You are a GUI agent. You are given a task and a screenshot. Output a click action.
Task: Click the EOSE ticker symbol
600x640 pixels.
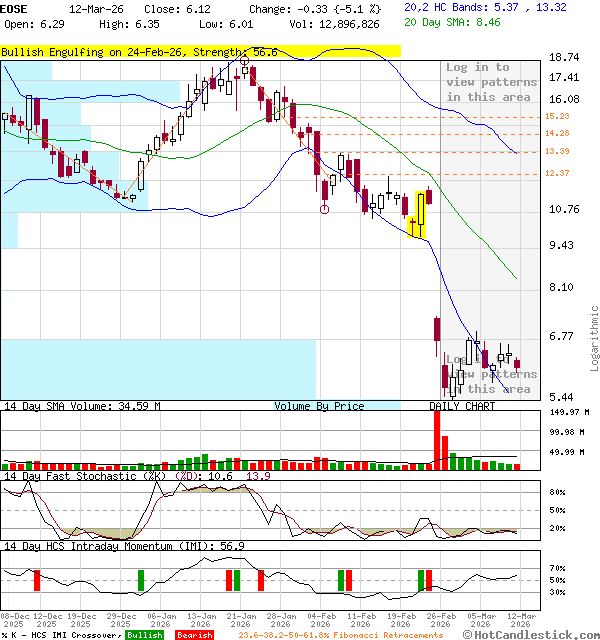(16, 8)
